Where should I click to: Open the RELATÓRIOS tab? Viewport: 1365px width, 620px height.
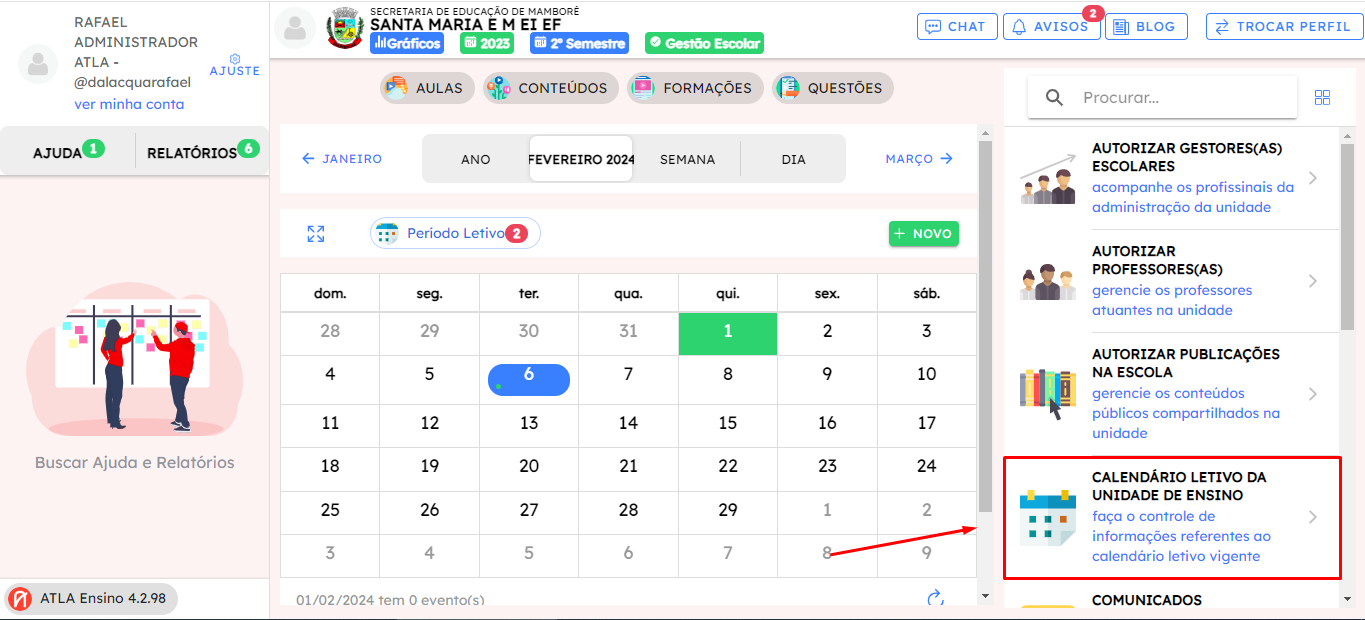(x=203, y=152)
